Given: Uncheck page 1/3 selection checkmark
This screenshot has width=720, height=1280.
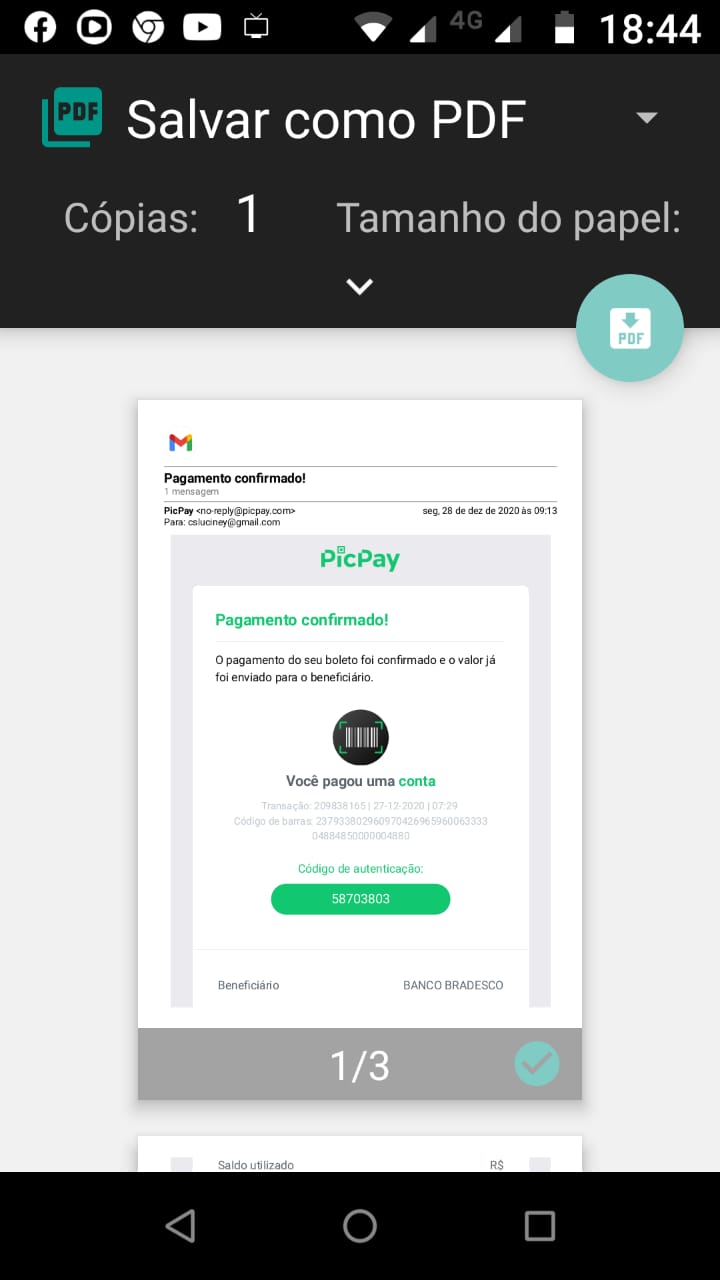Looking at the screenshot, I should (537, 1064).
